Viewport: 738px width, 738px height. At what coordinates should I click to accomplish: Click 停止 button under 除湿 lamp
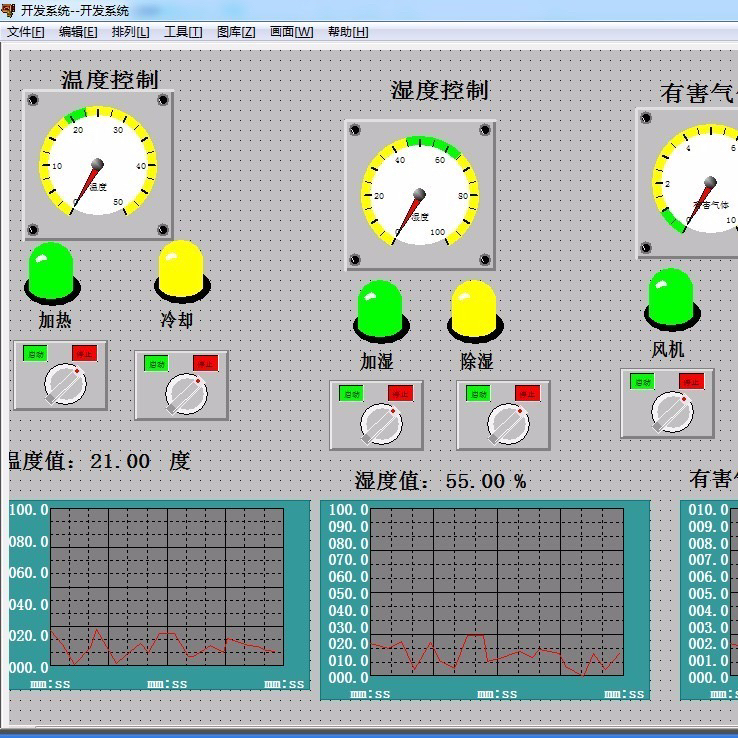click(x=528, y=393)
